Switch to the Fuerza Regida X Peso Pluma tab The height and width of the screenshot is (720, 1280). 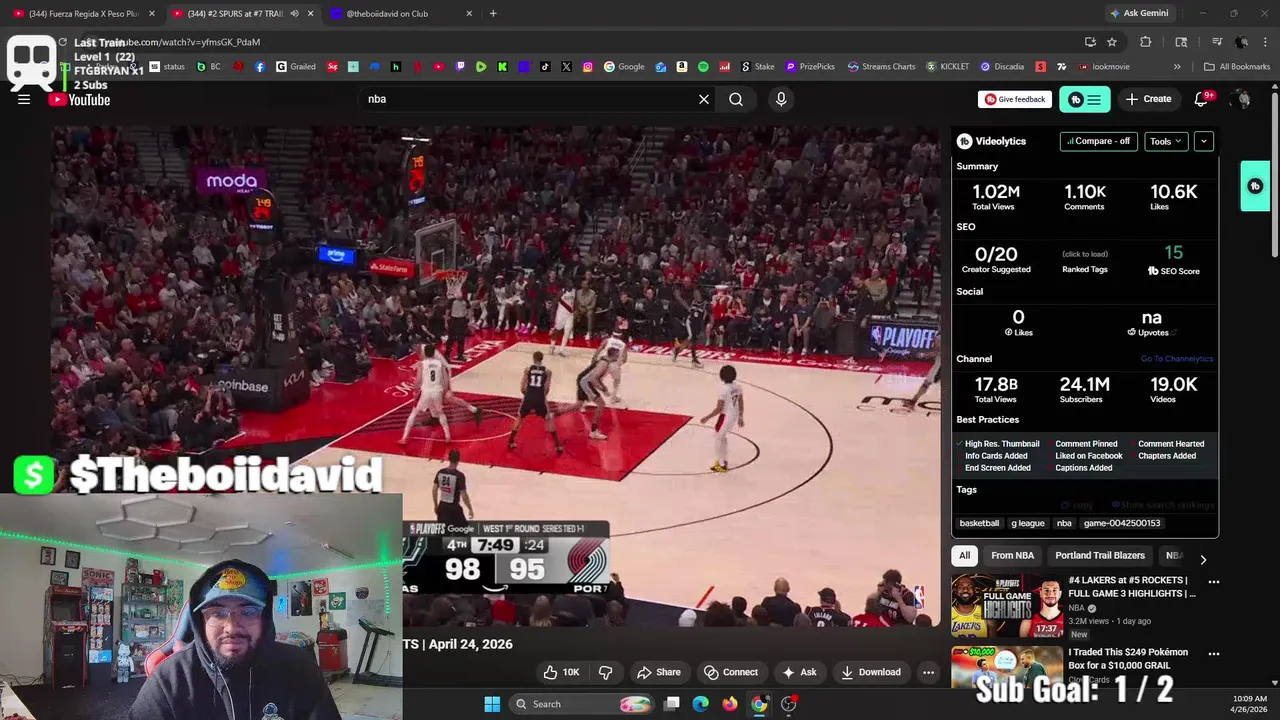click(x=85, y=13)
